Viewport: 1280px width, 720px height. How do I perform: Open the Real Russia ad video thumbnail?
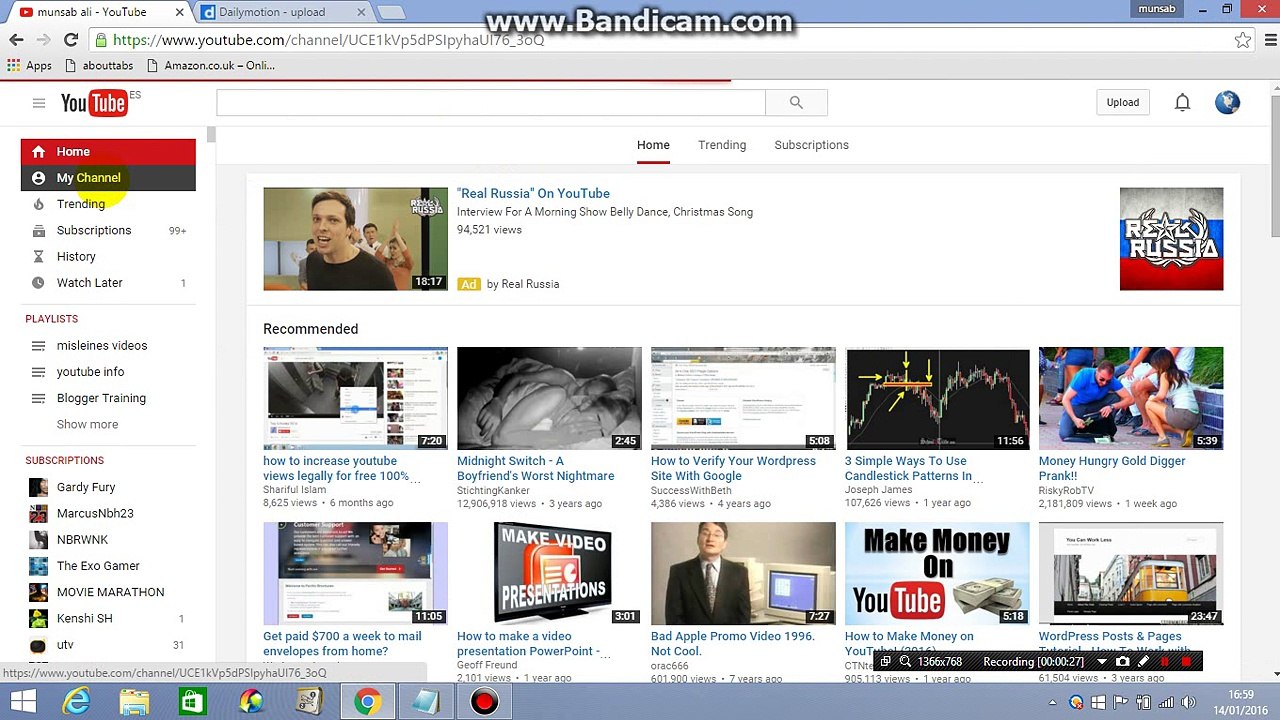(355, 239)
